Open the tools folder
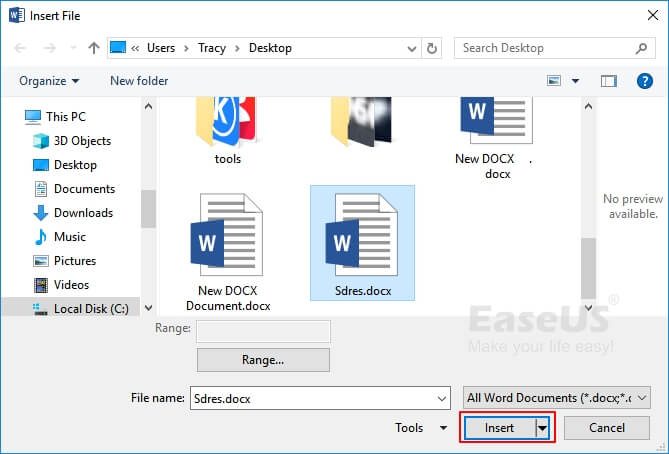The image size is (669, 454). point(227,126)
